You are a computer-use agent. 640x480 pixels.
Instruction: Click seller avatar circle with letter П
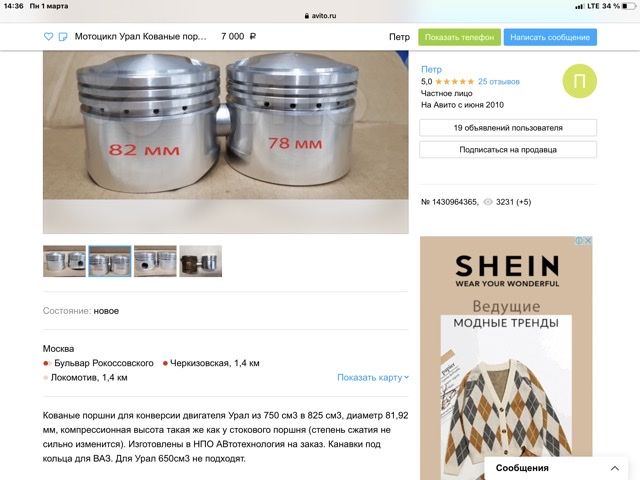click(x=579, y=81)
